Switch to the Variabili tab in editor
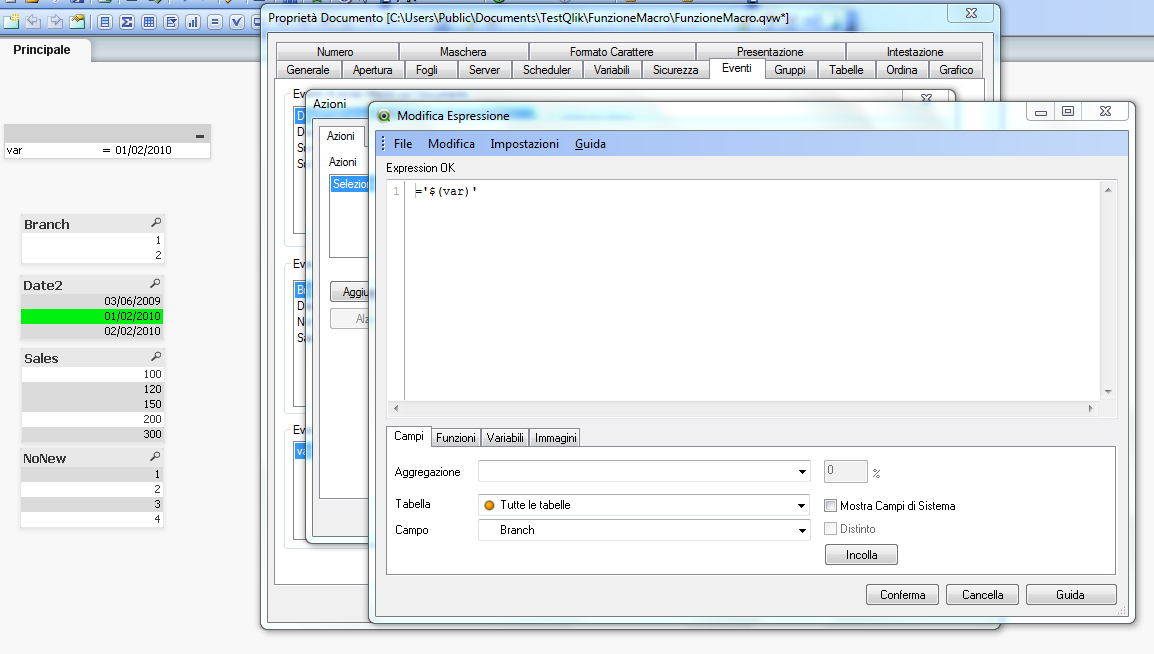 point(505,438)
